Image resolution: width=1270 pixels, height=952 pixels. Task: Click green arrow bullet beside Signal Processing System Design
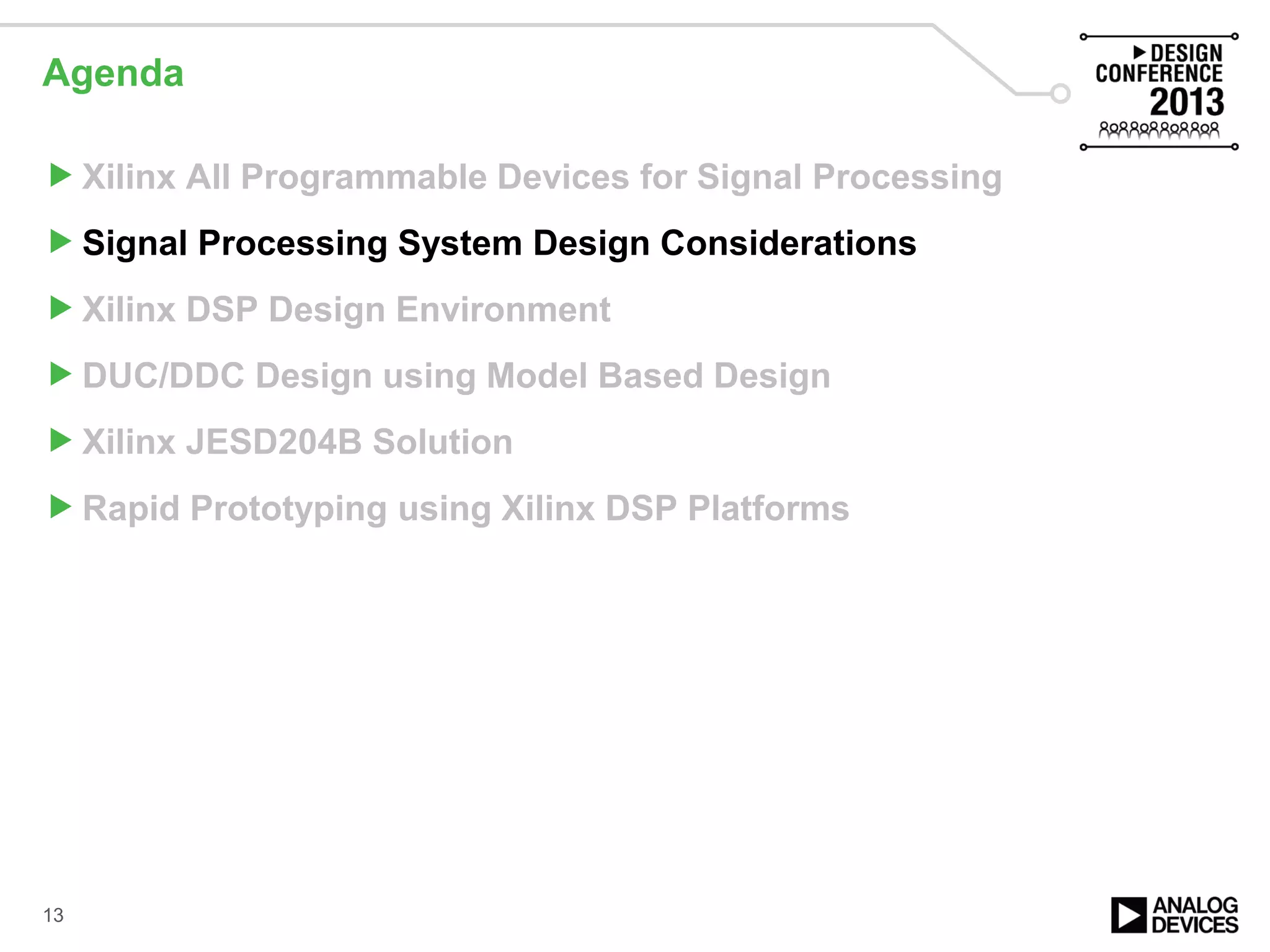tap(60, 242)
